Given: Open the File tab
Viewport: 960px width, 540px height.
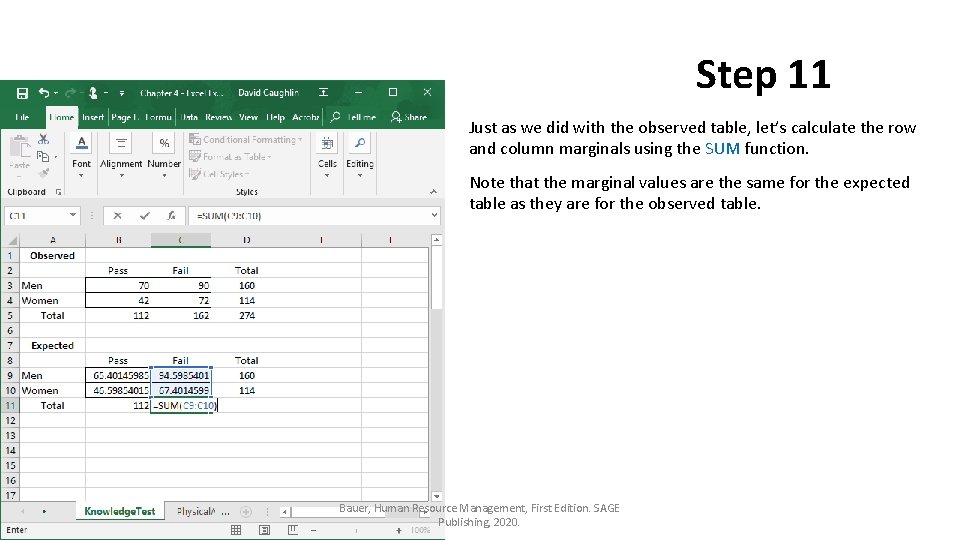Looking at the screenshot, I should tap(21, 117).
